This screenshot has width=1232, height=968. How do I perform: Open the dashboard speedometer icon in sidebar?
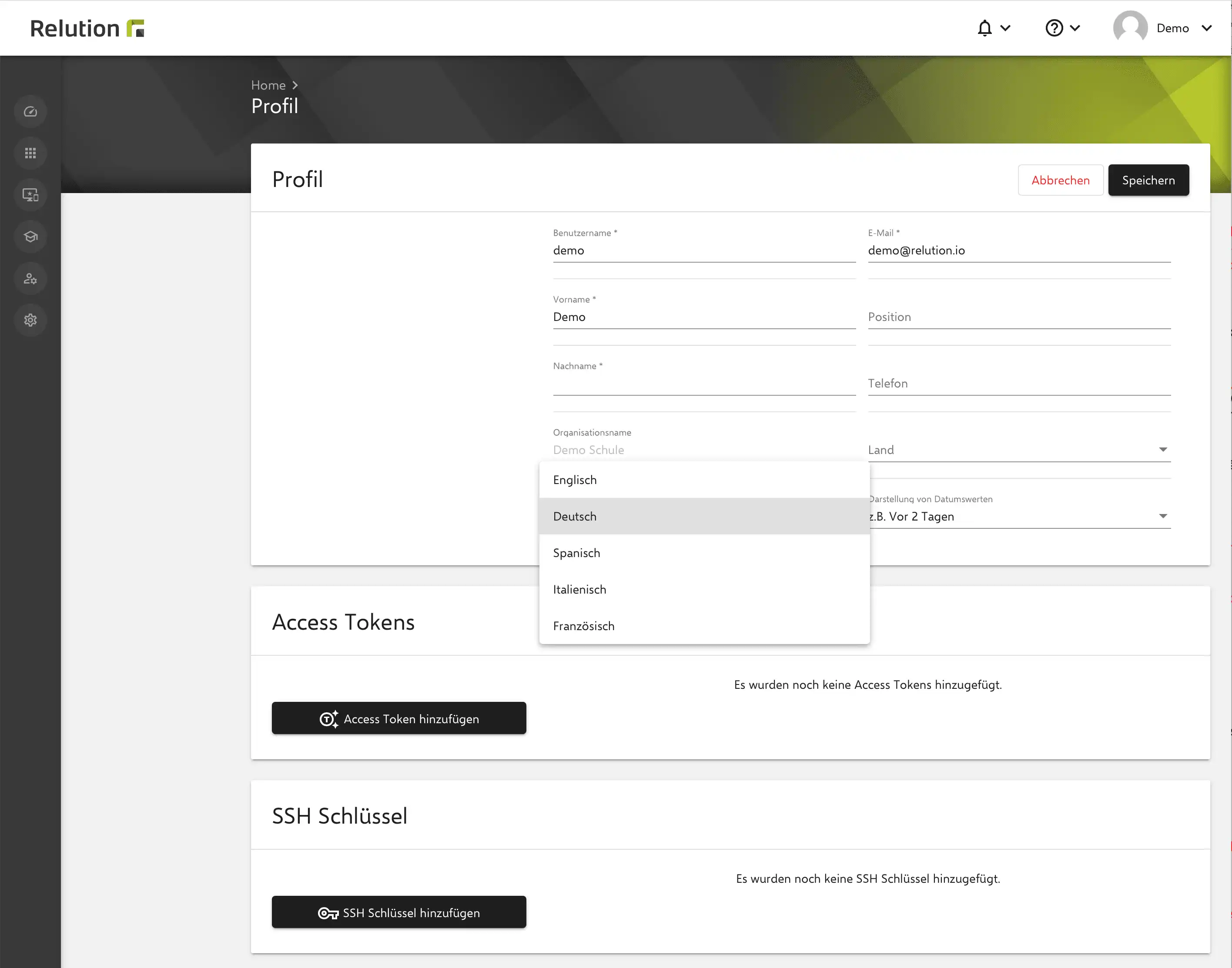coord(30,112)
